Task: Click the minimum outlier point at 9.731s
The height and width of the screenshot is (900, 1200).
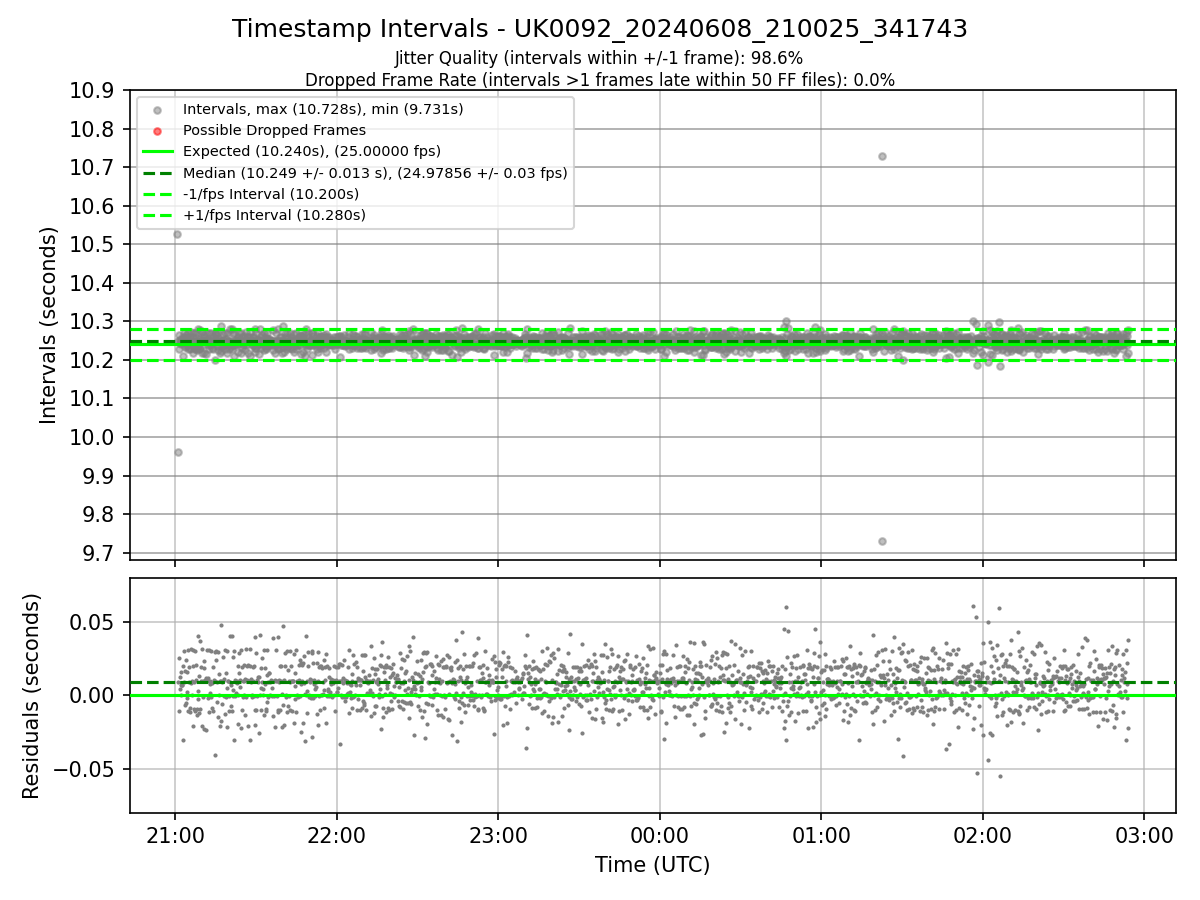Action: click(x=882, y=541)
